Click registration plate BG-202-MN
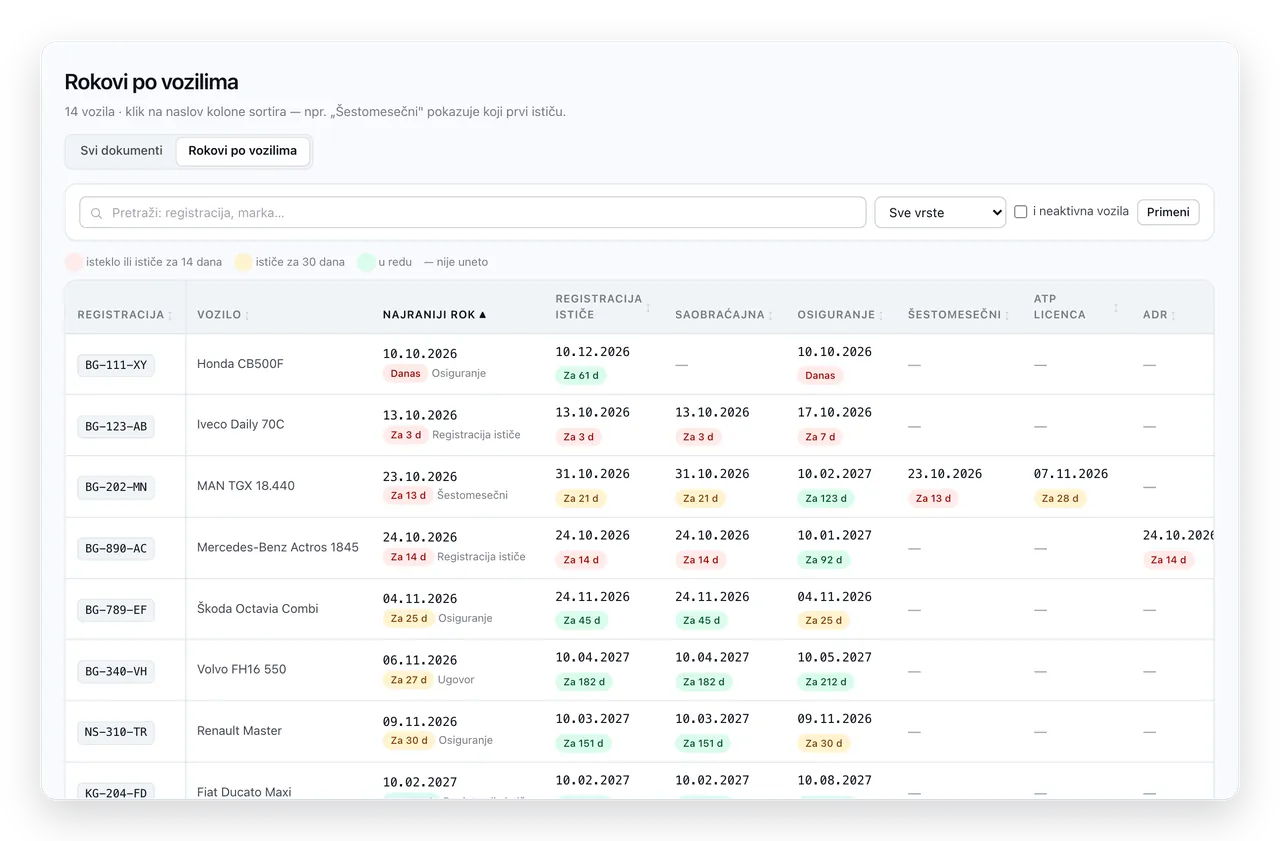Screen dimensions: 1280x841 click(116, 487)
